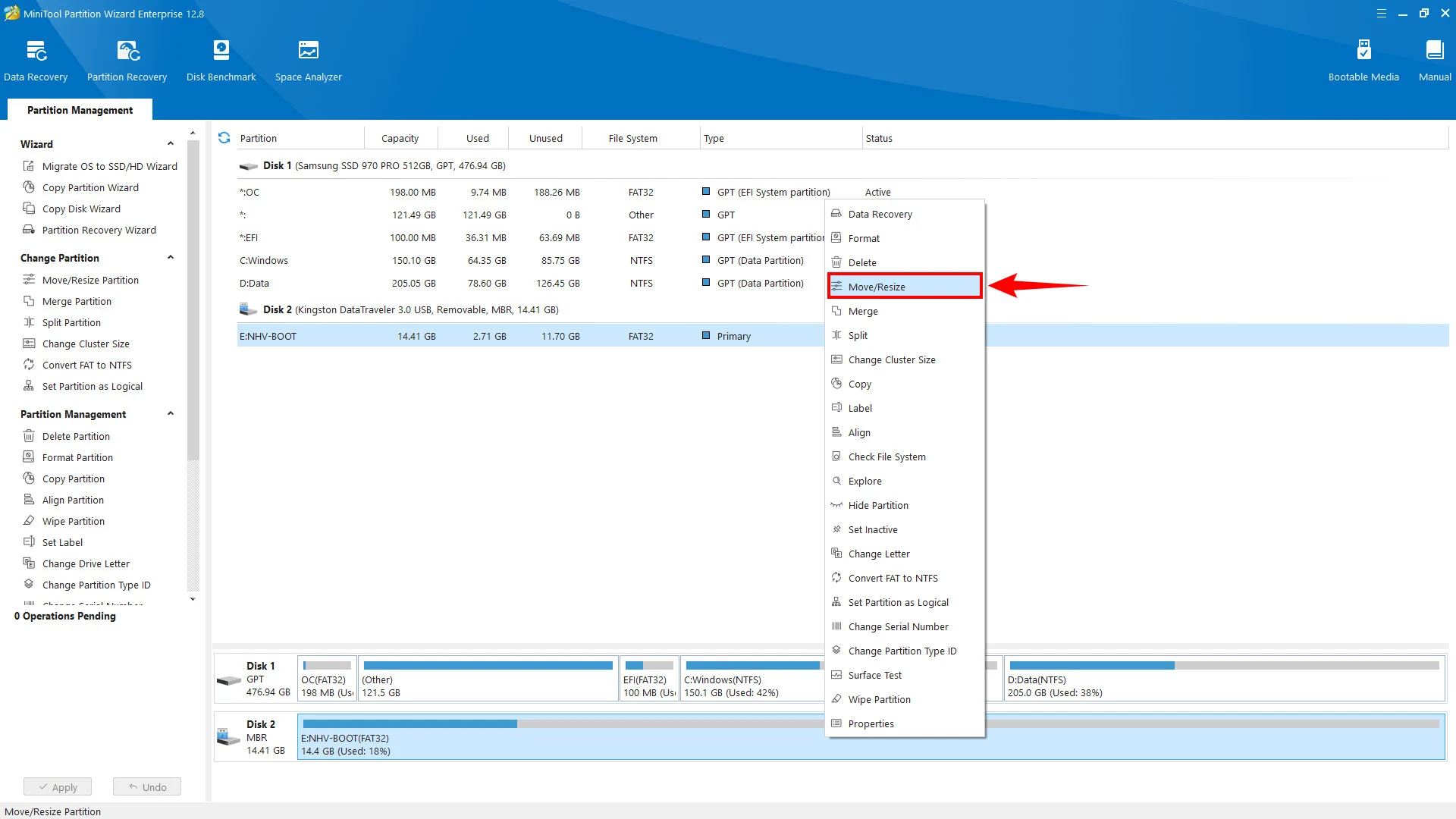This screenshot has width=1456, height=819.
Task: Choose Delete Partition in sidebar
Action: [x=67, y=436]
